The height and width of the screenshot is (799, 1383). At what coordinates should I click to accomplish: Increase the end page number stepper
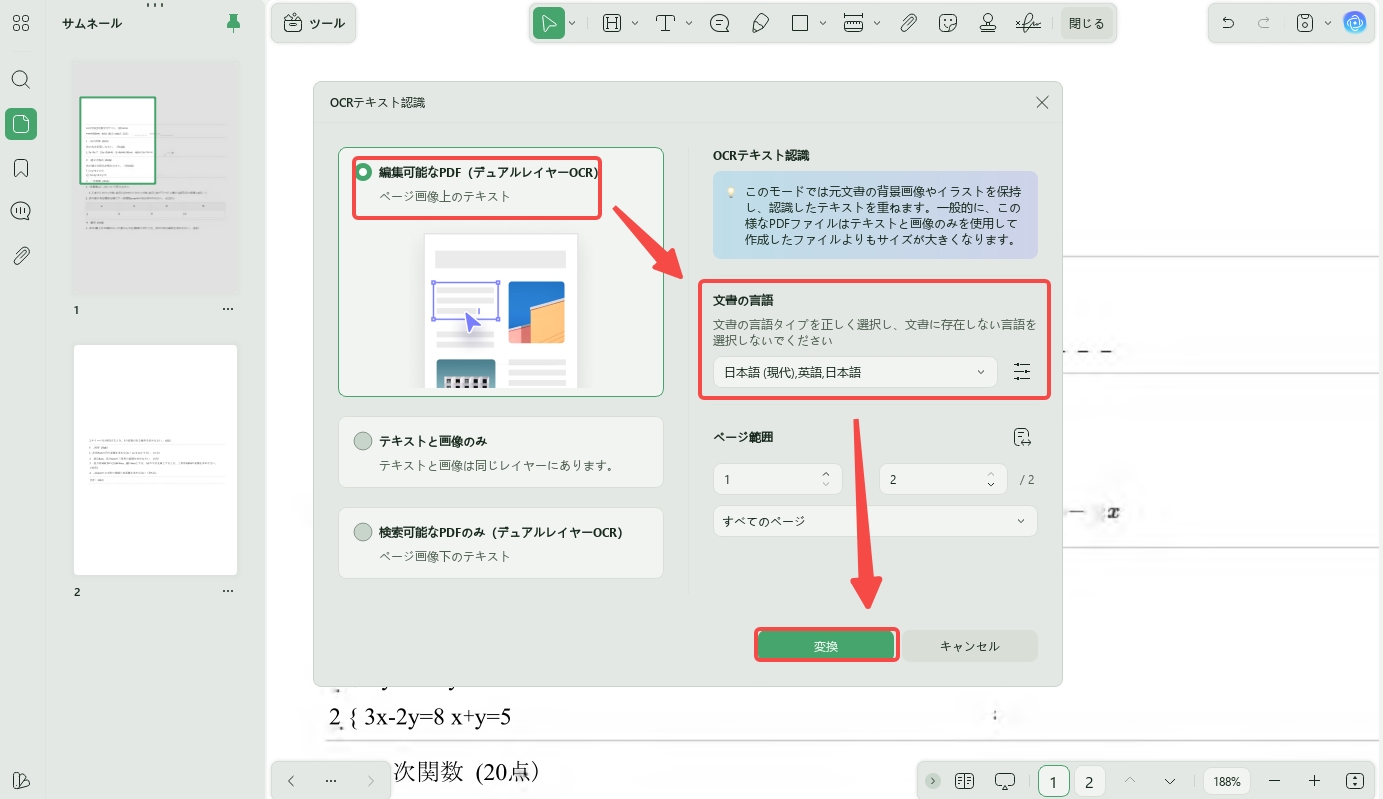(x=990, y=474)
